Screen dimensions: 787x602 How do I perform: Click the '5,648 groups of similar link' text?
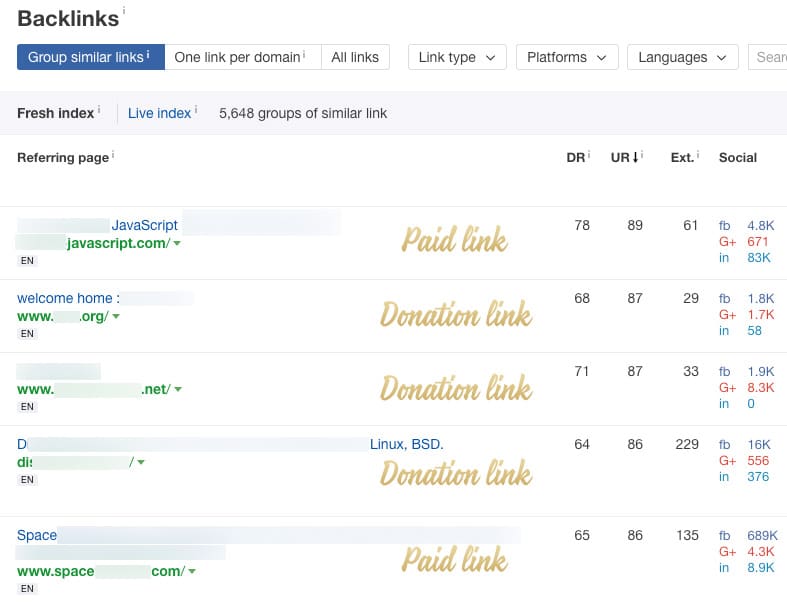[303, 113]
